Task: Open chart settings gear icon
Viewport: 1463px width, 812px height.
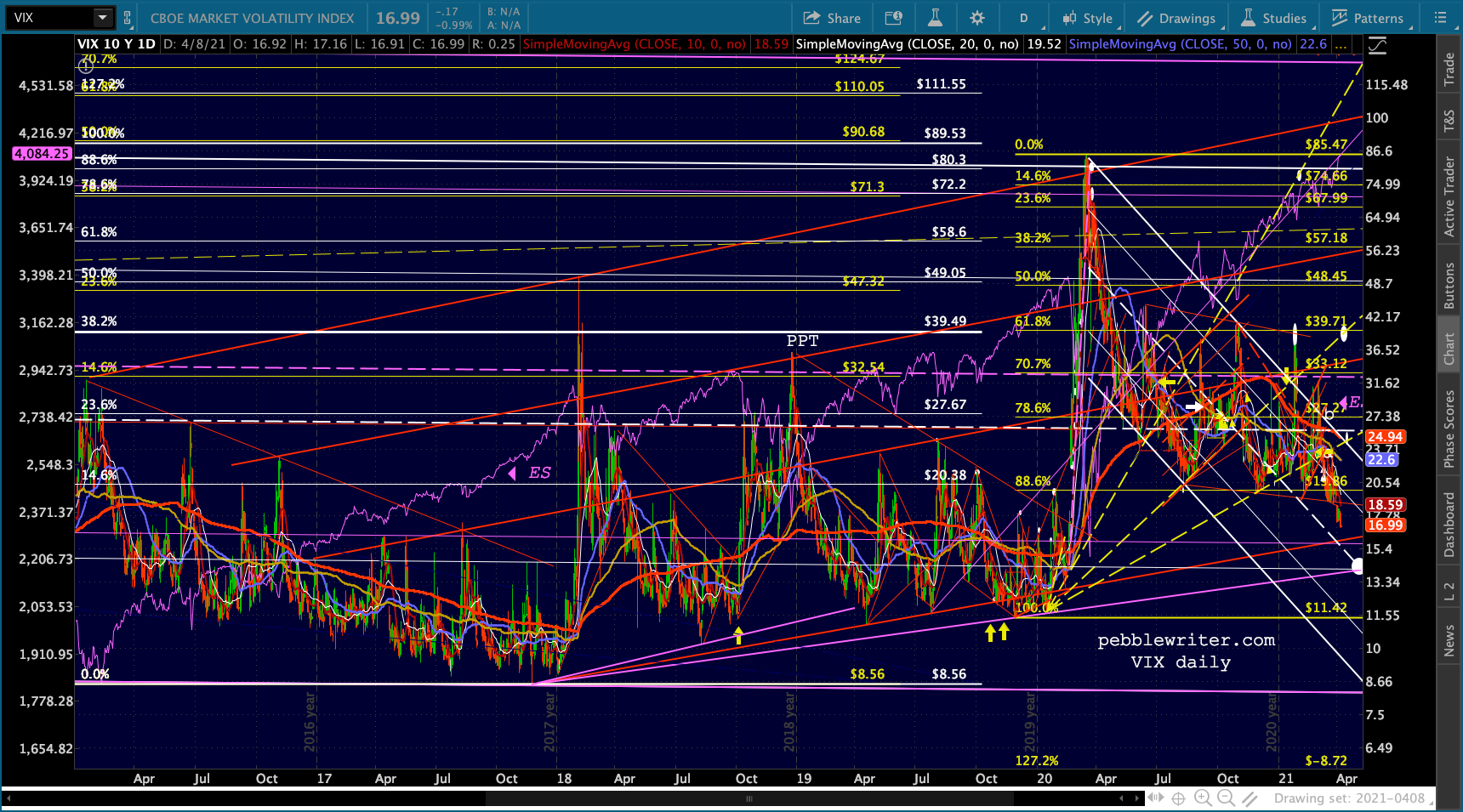Action: pyautogui.click(x=976, y=18)
